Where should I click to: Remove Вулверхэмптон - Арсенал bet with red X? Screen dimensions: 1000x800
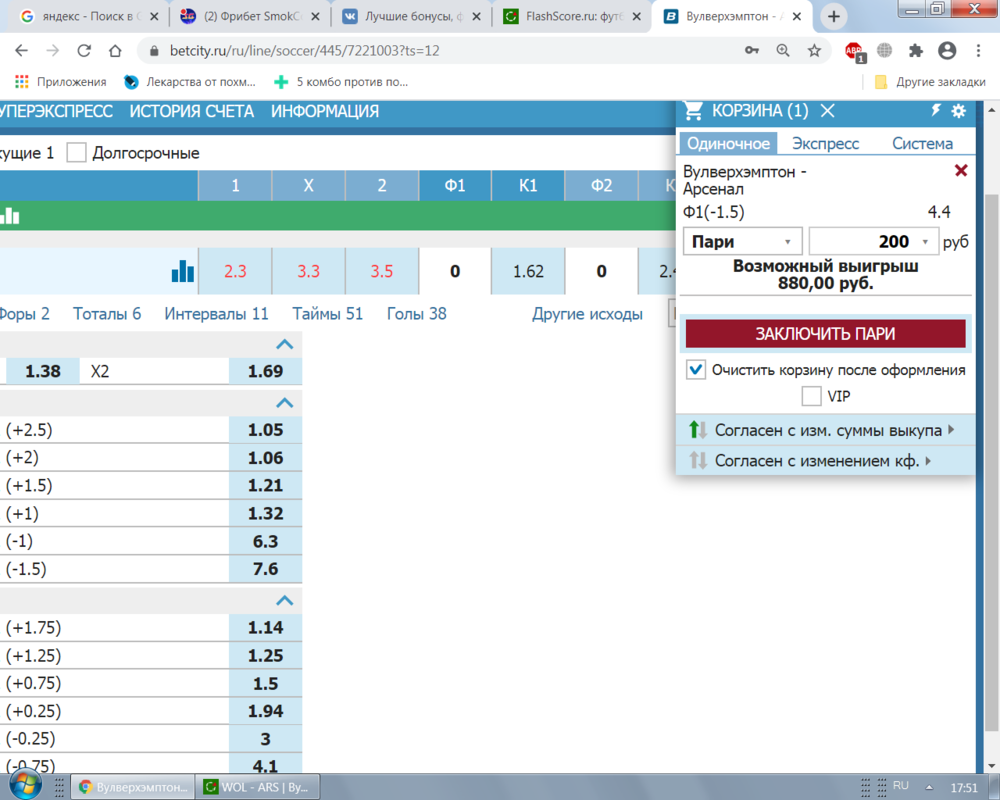pyautogui.click(x=961, y=170)
